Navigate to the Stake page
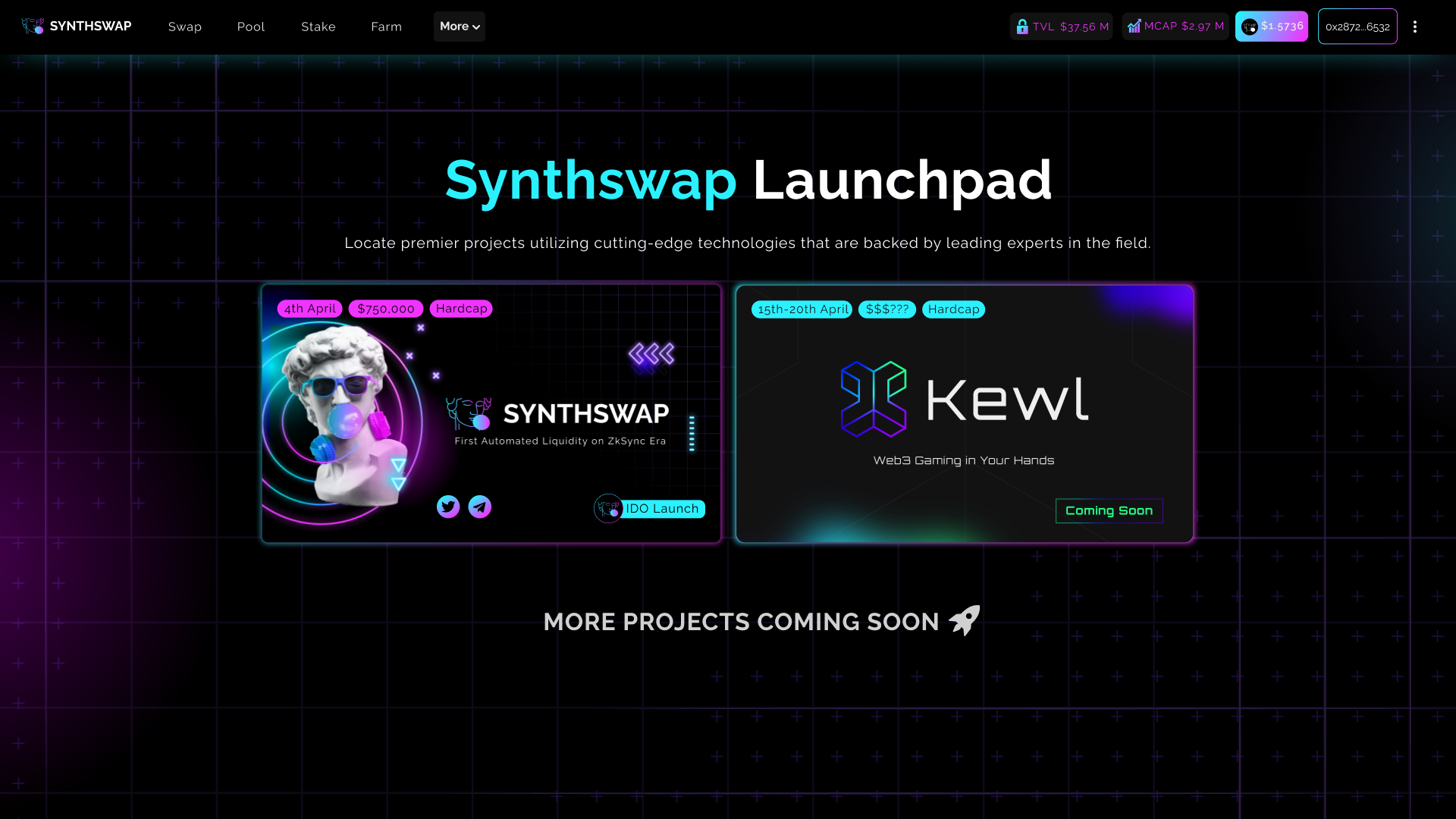The width and height of the screenshot is (1456, 819). click(x=318, y=27)
